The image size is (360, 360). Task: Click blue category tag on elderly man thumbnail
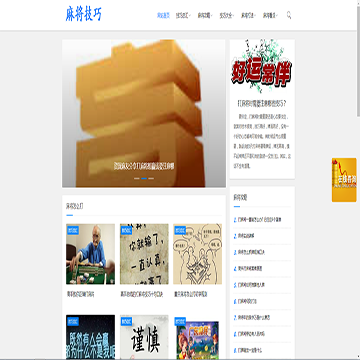(73, 230)
